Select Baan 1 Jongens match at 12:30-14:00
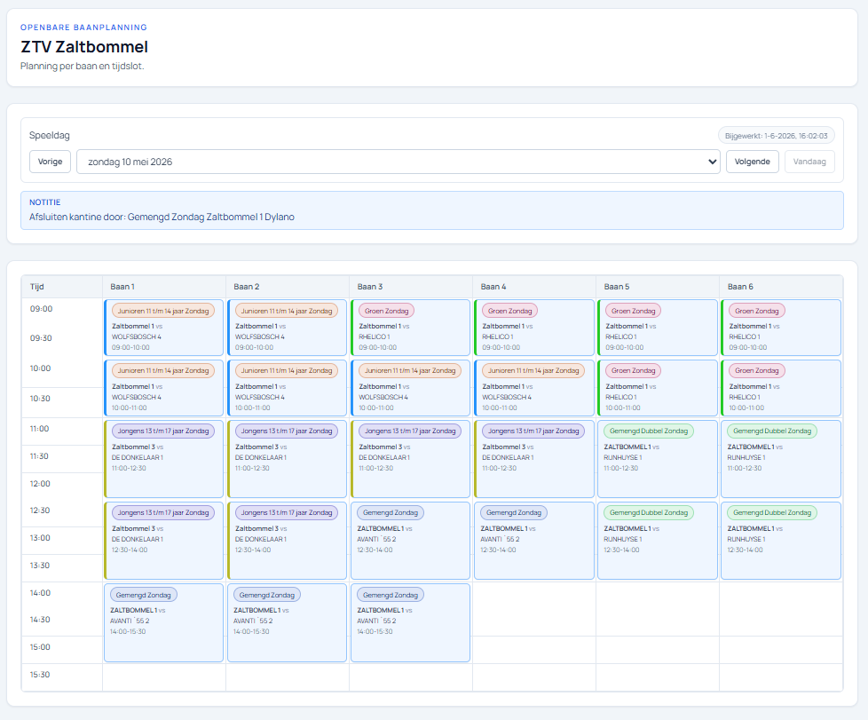The width and height of the screenshot is (868, 720). pyautogui.click(x=164, y=541)
